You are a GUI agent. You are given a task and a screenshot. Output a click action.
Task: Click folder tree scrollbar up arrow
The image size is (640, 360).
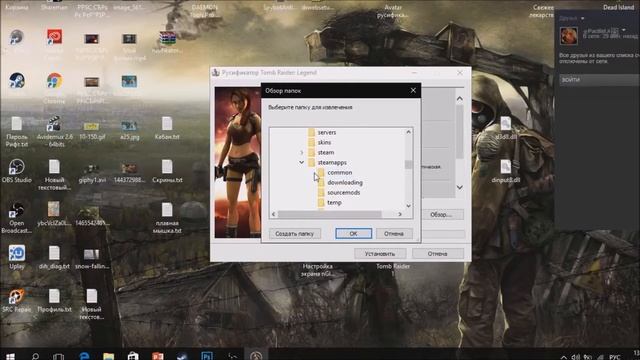tap(409, 132)
